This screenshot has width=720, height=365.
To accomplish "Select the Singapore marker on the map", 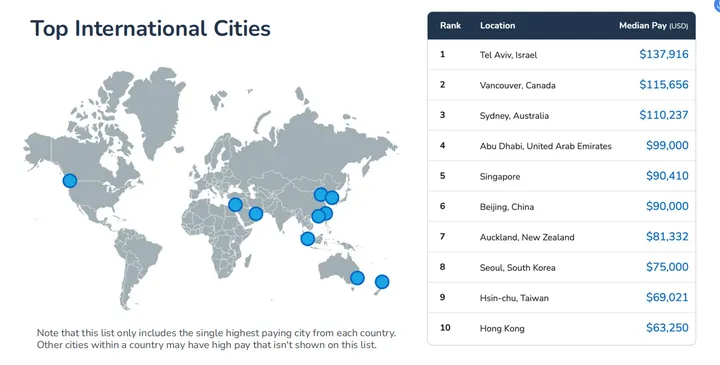I will click(308, 239).
